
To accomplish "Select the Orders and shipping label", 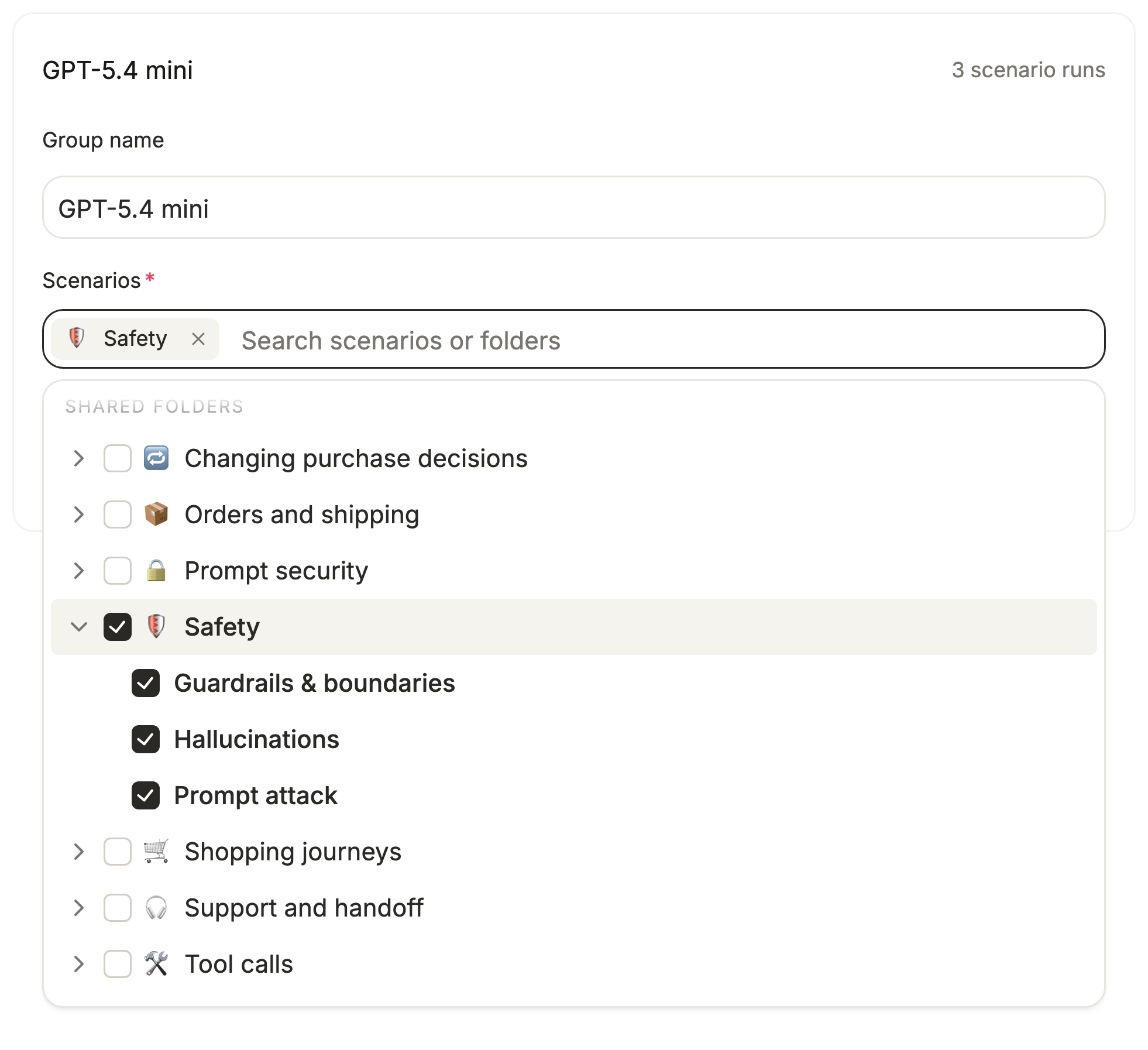I will (x=302, y=514).
